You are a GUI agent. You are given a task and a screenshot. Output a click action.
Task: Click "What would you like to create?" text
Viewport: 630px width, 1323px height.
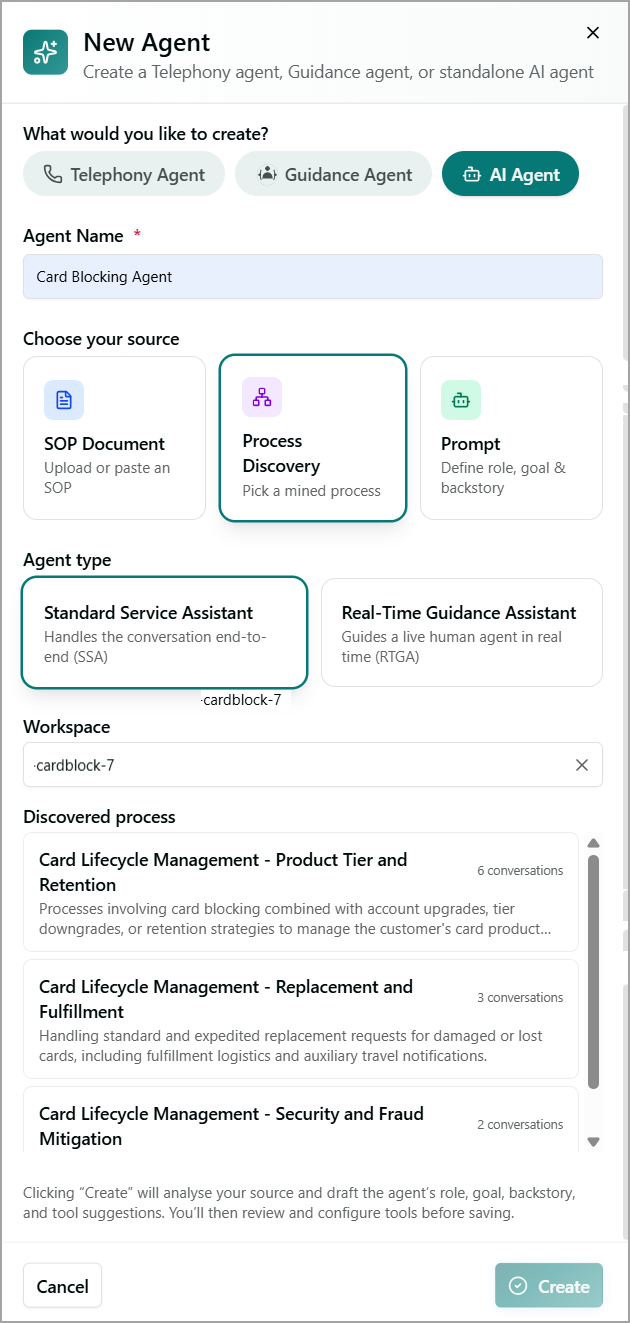[146, 133]
